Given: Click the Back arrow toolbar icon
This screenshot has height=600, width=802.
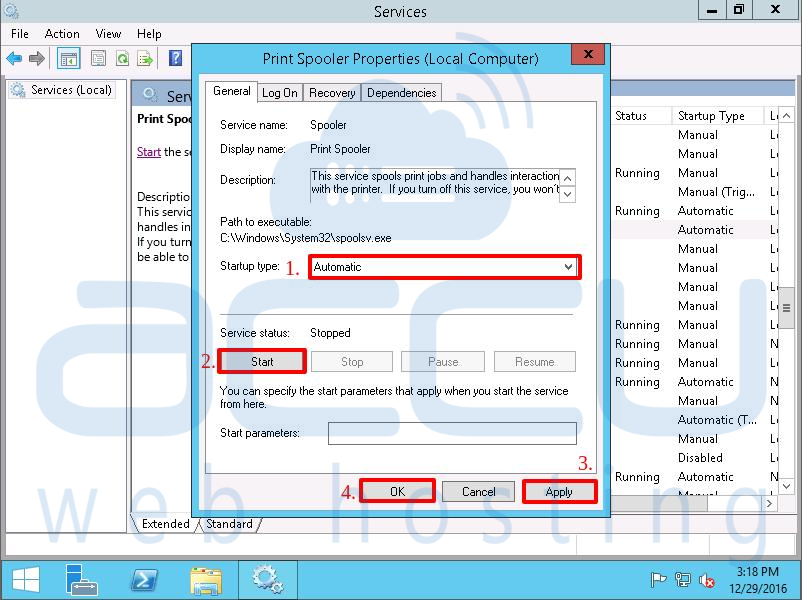Looking at the screenshot, I should (14, 58).
